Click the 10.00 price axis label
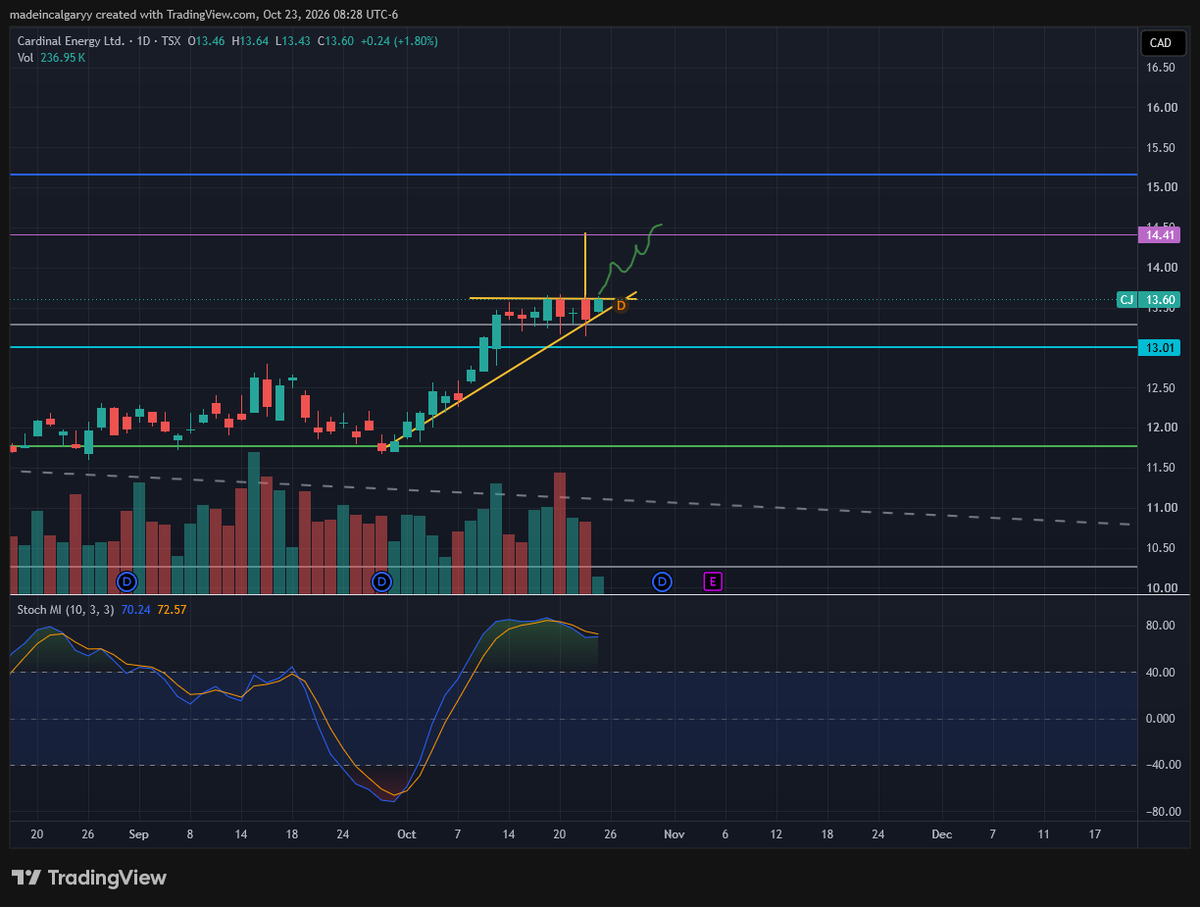This screenshot has width=1200, height=907. click(1160, 588)
